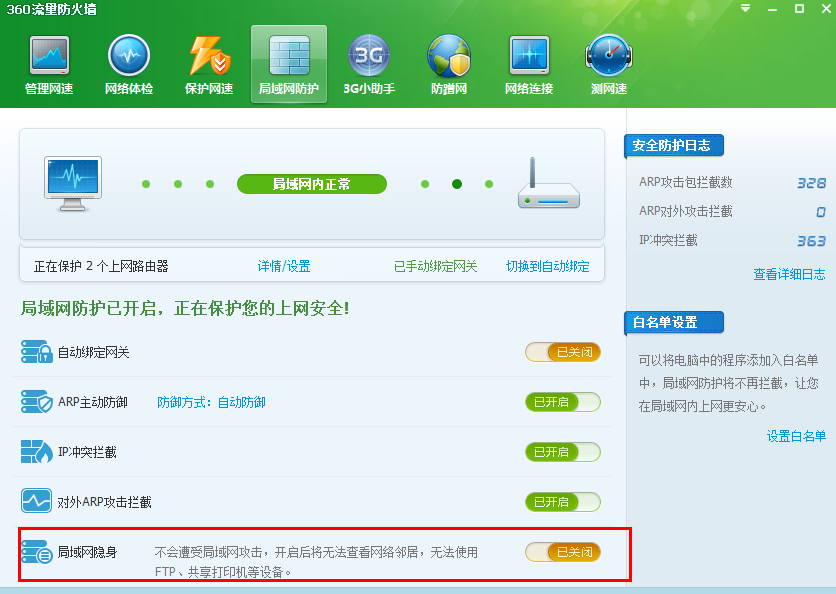836x594 pixels.
Task: Open 防御方式：自动防御 setting link
Action: [211, 402]
